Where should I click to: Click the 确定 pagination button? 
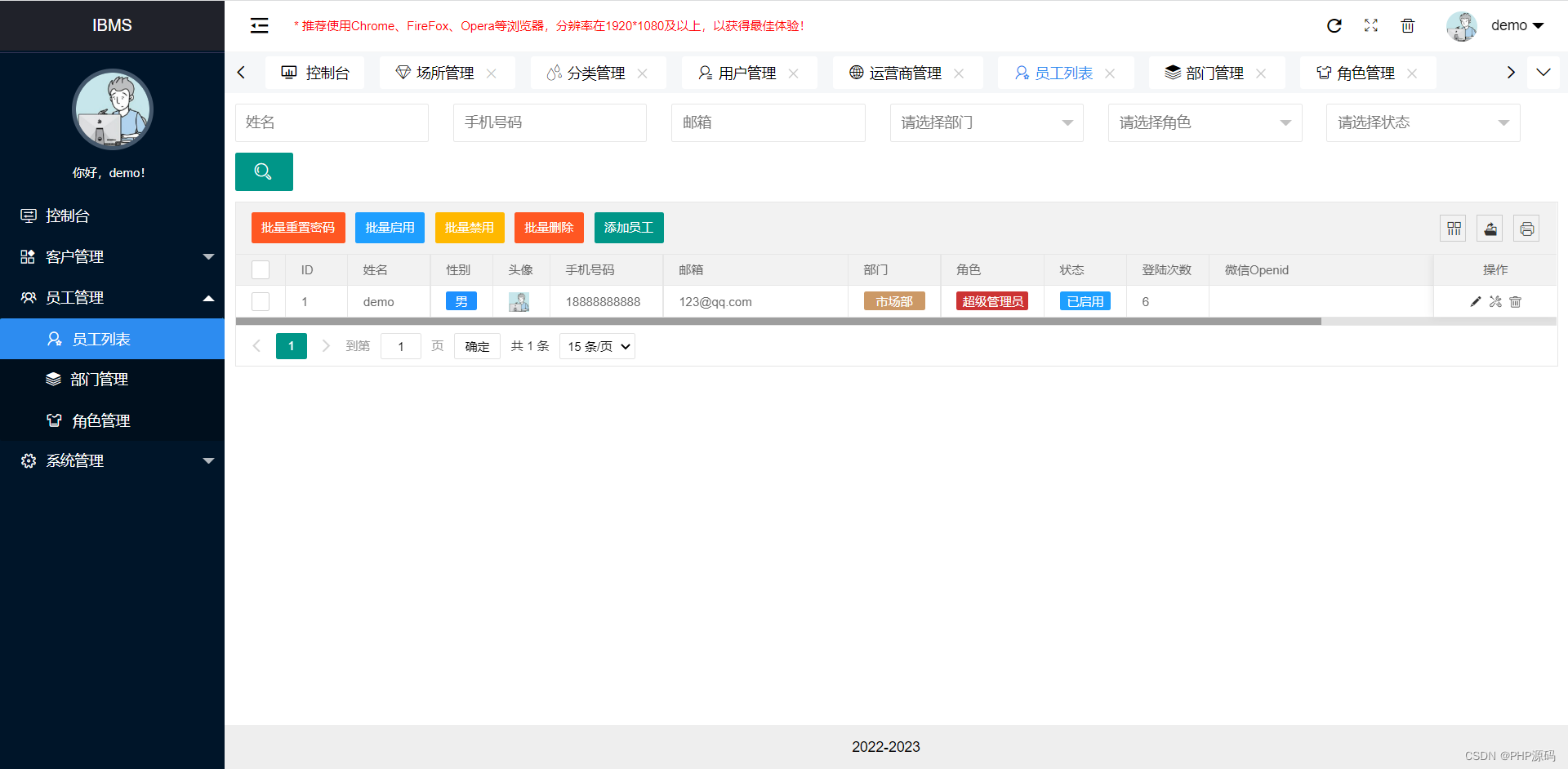[478, 346]
